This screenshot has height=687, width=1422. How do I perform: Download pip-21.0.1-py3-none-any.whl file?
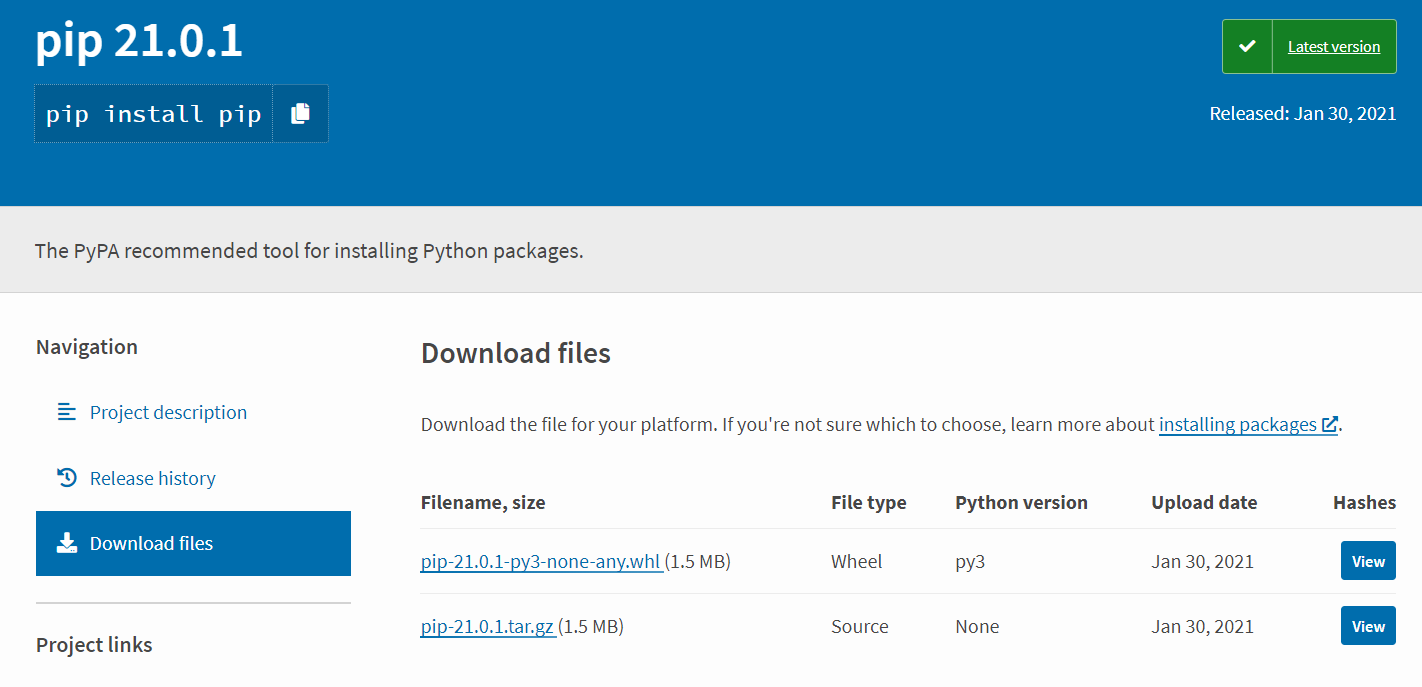pos(540,562)
